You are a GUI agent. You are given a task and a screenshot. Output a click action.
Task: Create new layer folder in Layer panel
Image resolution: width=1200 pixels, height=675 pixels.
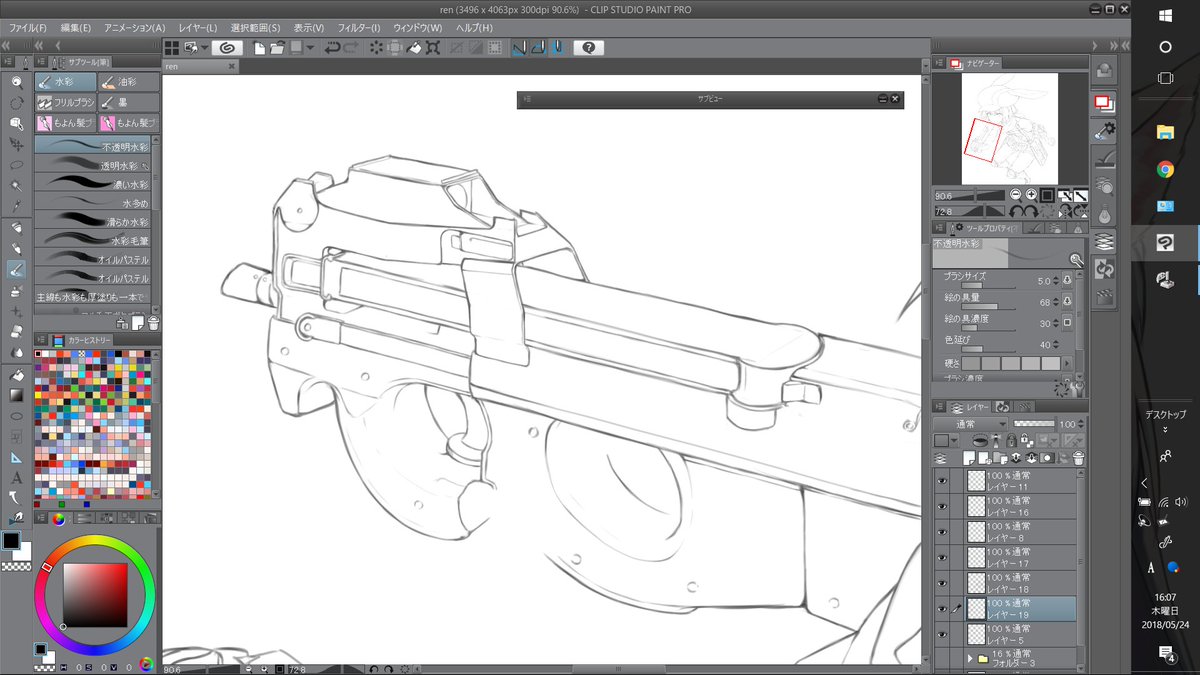tap(999, 457)
